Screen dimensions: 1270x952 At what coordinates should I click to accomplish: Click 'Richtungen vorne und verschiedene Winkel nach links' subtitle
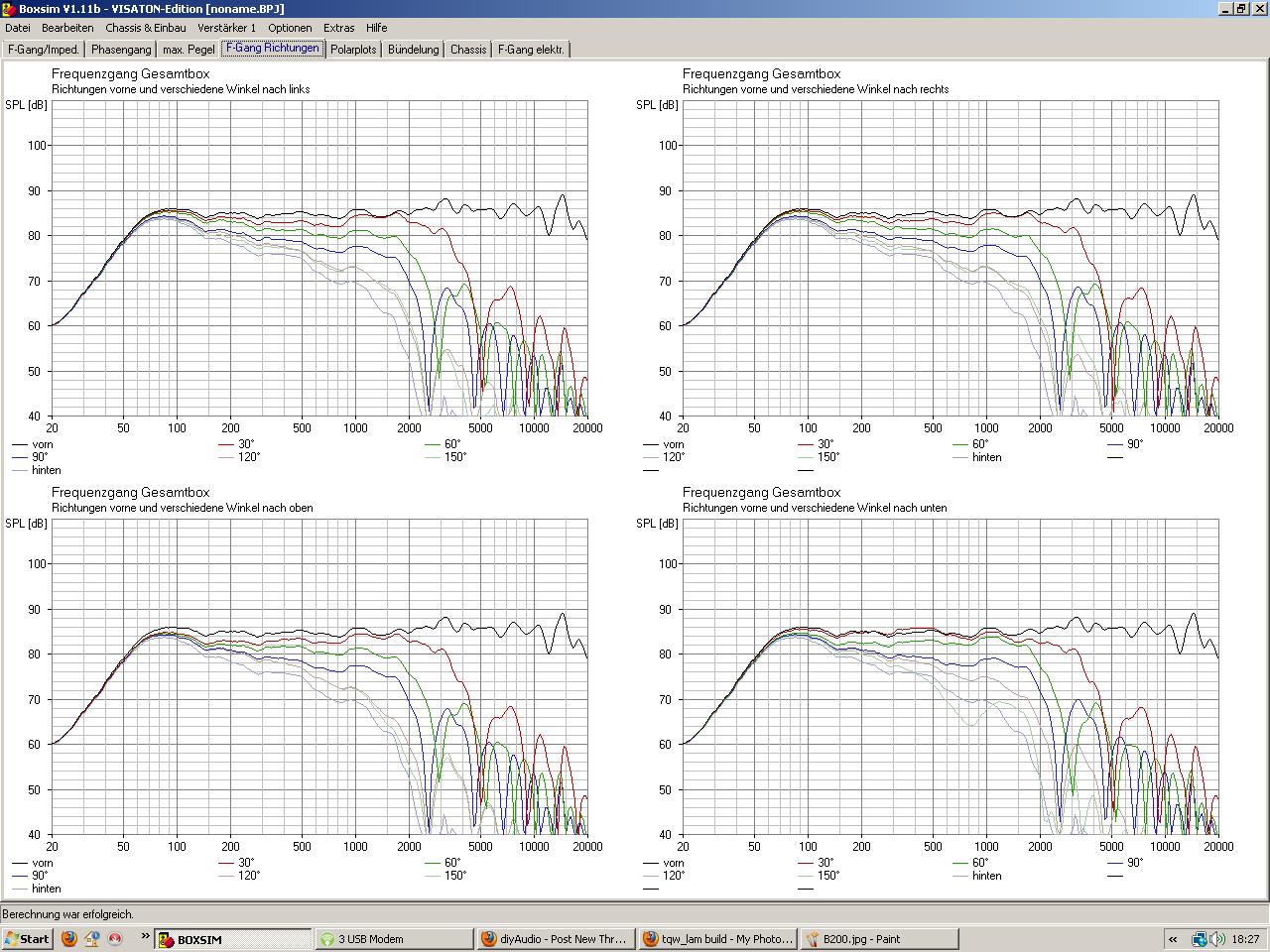pos(181,89)
